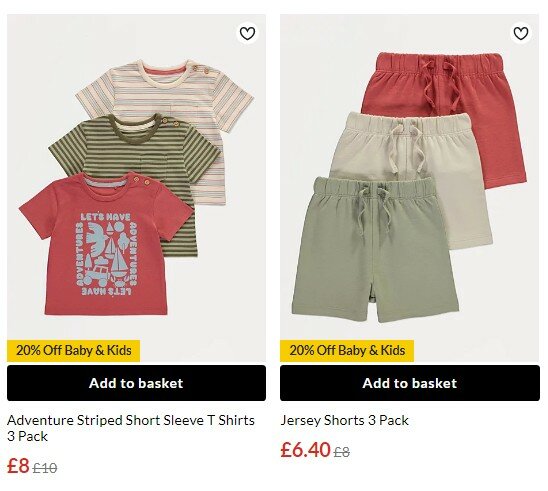Click the 20% Off Baby & Kids badge on T Shirts

pyautogui.click(x=73, y=351)
